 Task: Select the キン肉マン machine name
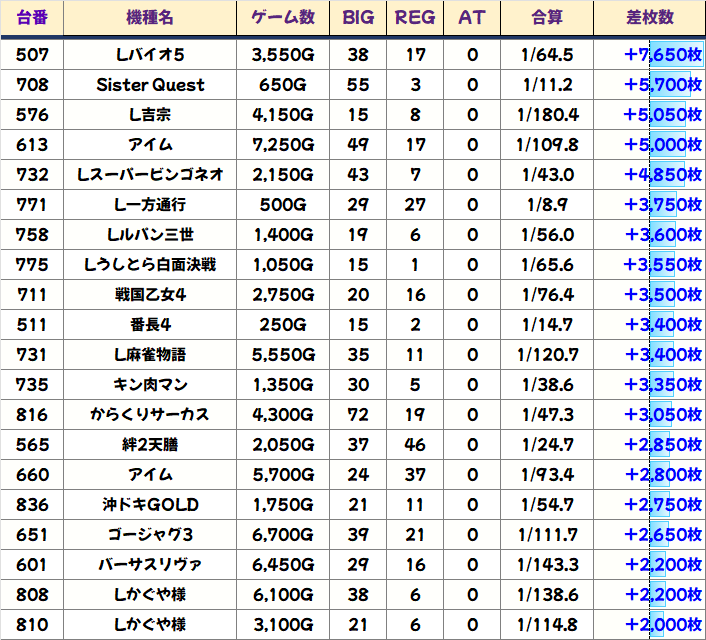pos(150,385)
